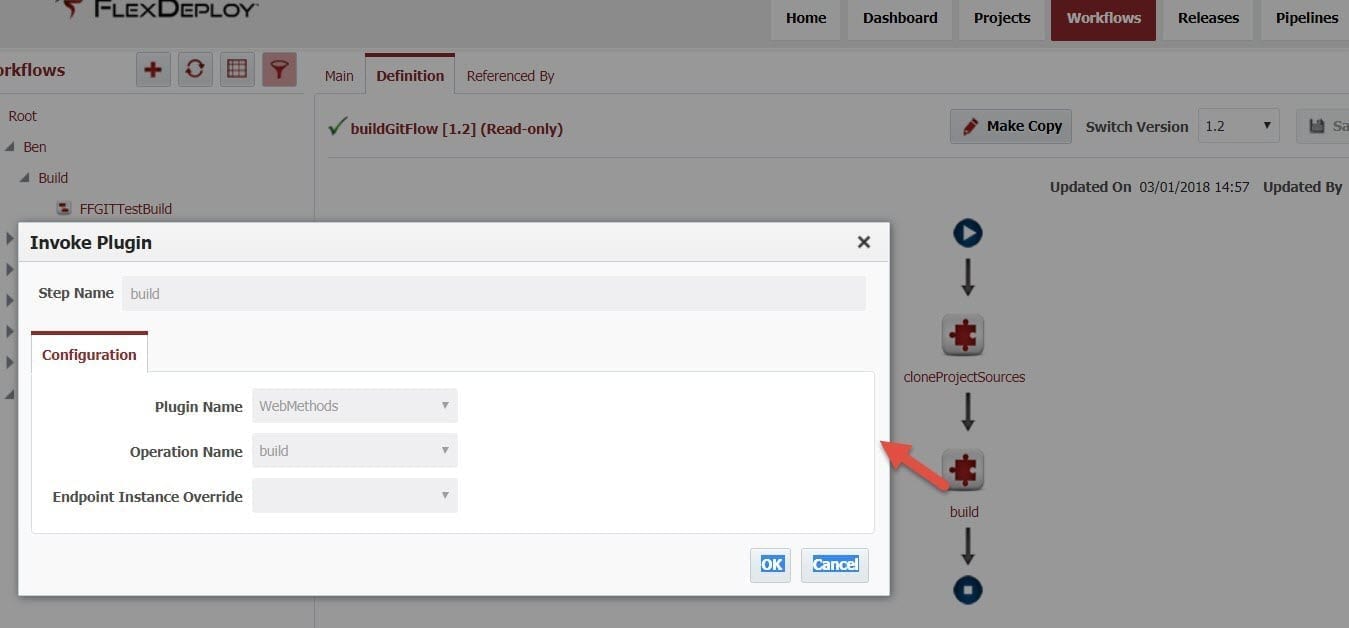Viewport: 1349px width, 628px height.
Task: Click the workflow end stop node
Action: click(x=967, y=590)
